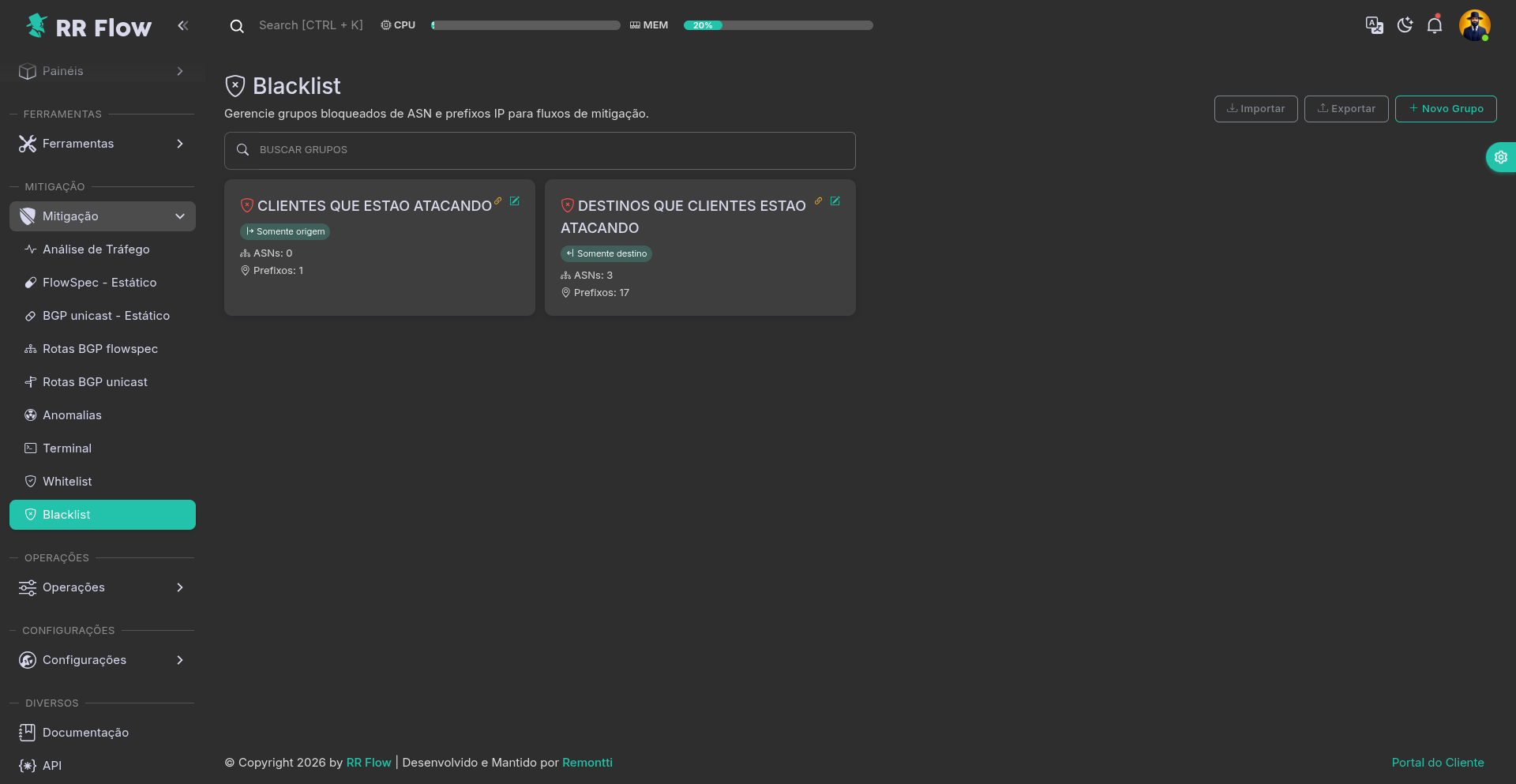Image resolution: width=1516 pixels, height=784 pixels.
Task: Open Whitelist in the sidebar
Action: coord(67,482)
